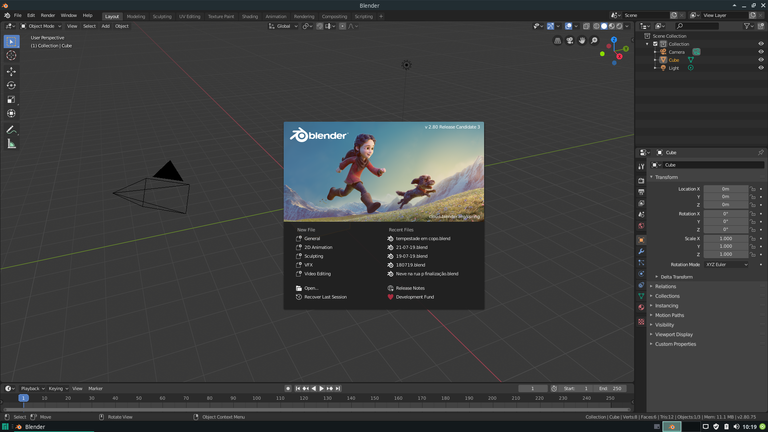Select the Scale tool
This screenshot has width=768, height=432.
tap(11, 99)
